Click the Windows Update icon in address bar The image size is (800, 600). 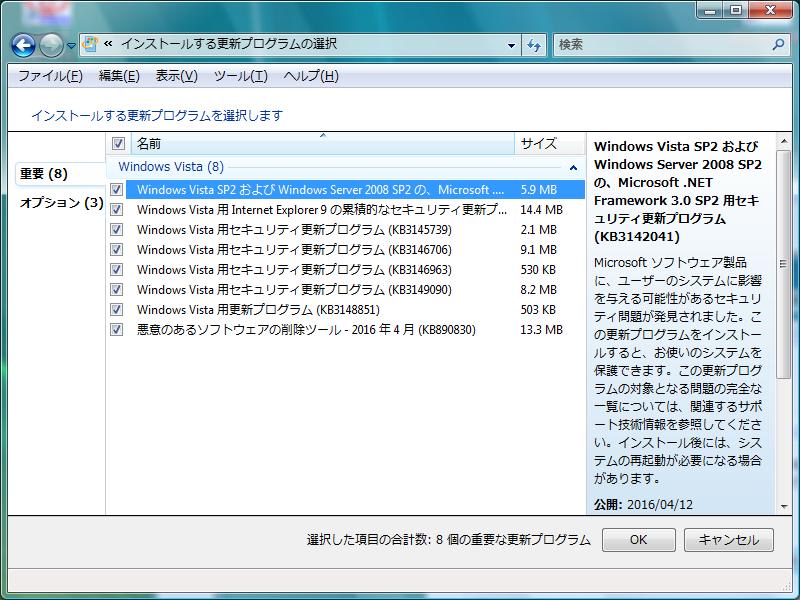(90, 45)
